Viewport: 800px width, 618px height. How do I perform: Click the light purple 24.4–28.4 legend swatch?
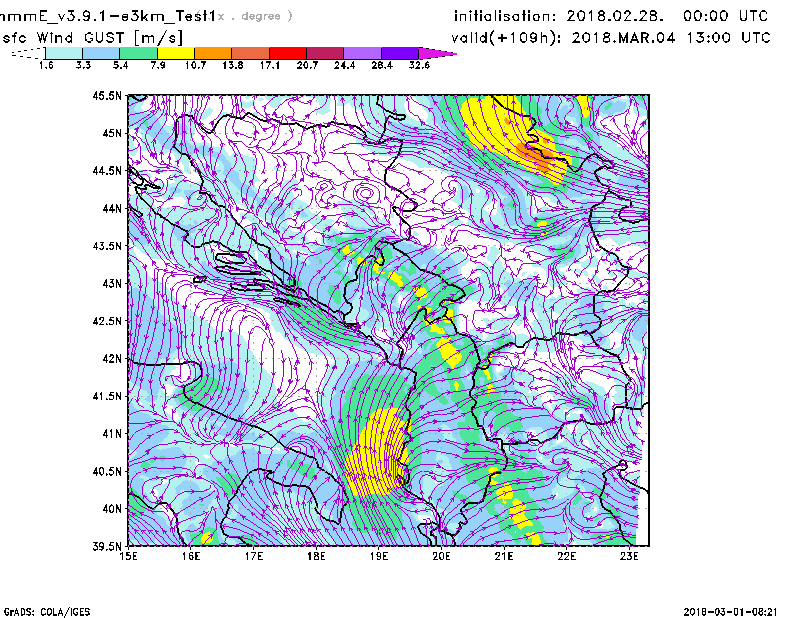click(362, 53)
